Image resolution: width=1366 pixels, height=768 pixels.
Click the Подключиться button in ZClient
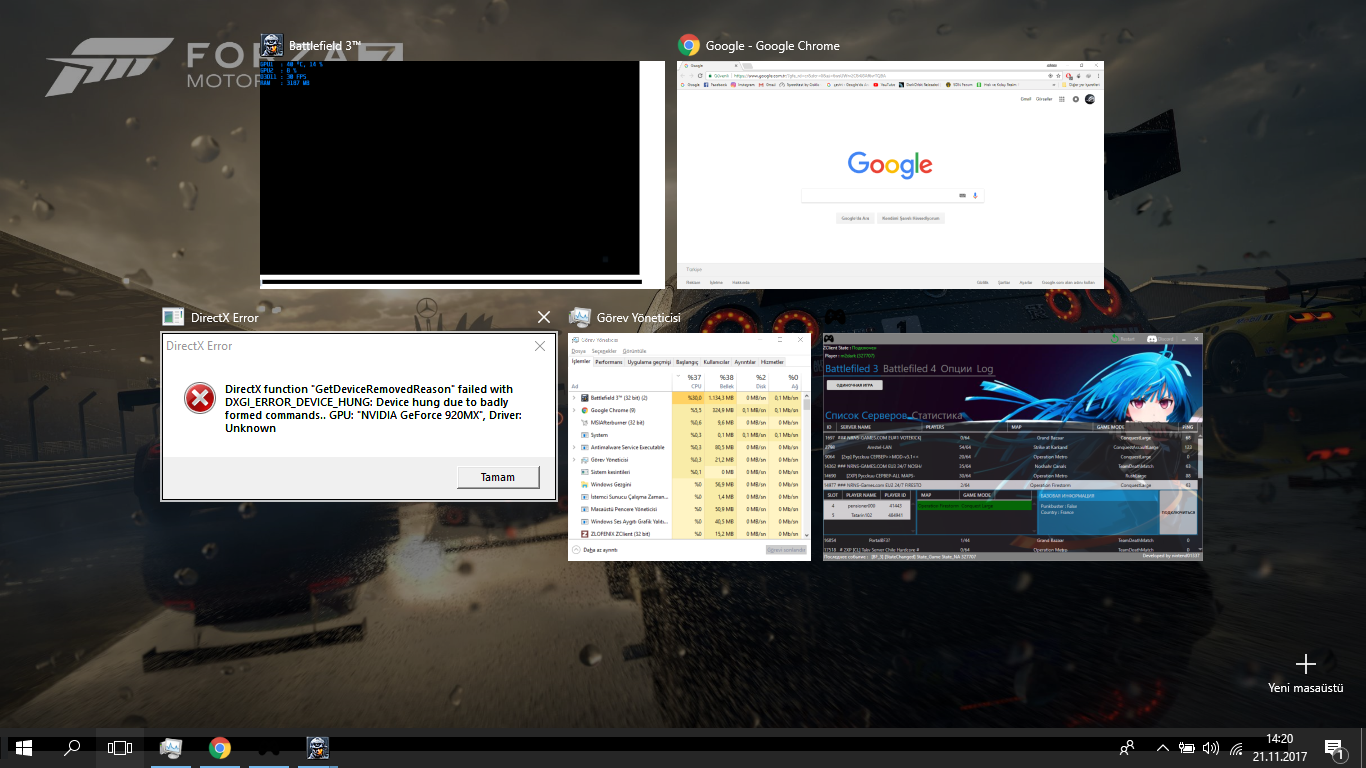tap(1176, 512)
